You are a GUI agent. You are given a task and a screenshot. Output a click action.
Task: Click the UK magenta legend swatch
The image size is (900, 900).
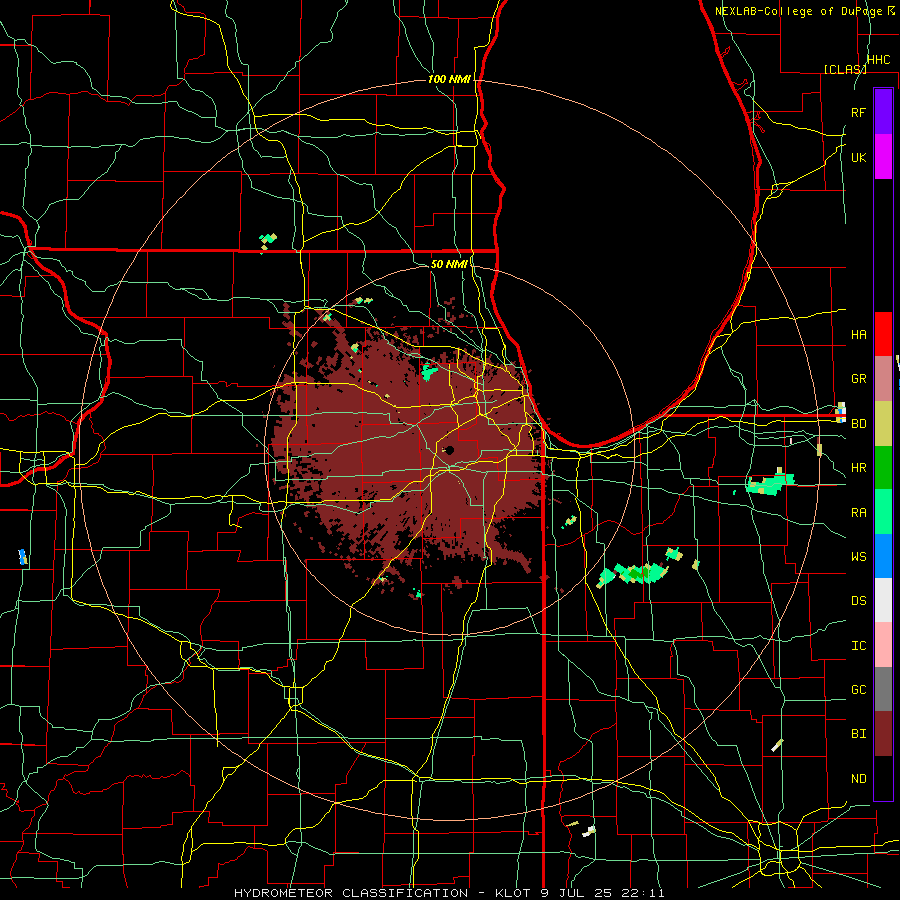point(883,157)
